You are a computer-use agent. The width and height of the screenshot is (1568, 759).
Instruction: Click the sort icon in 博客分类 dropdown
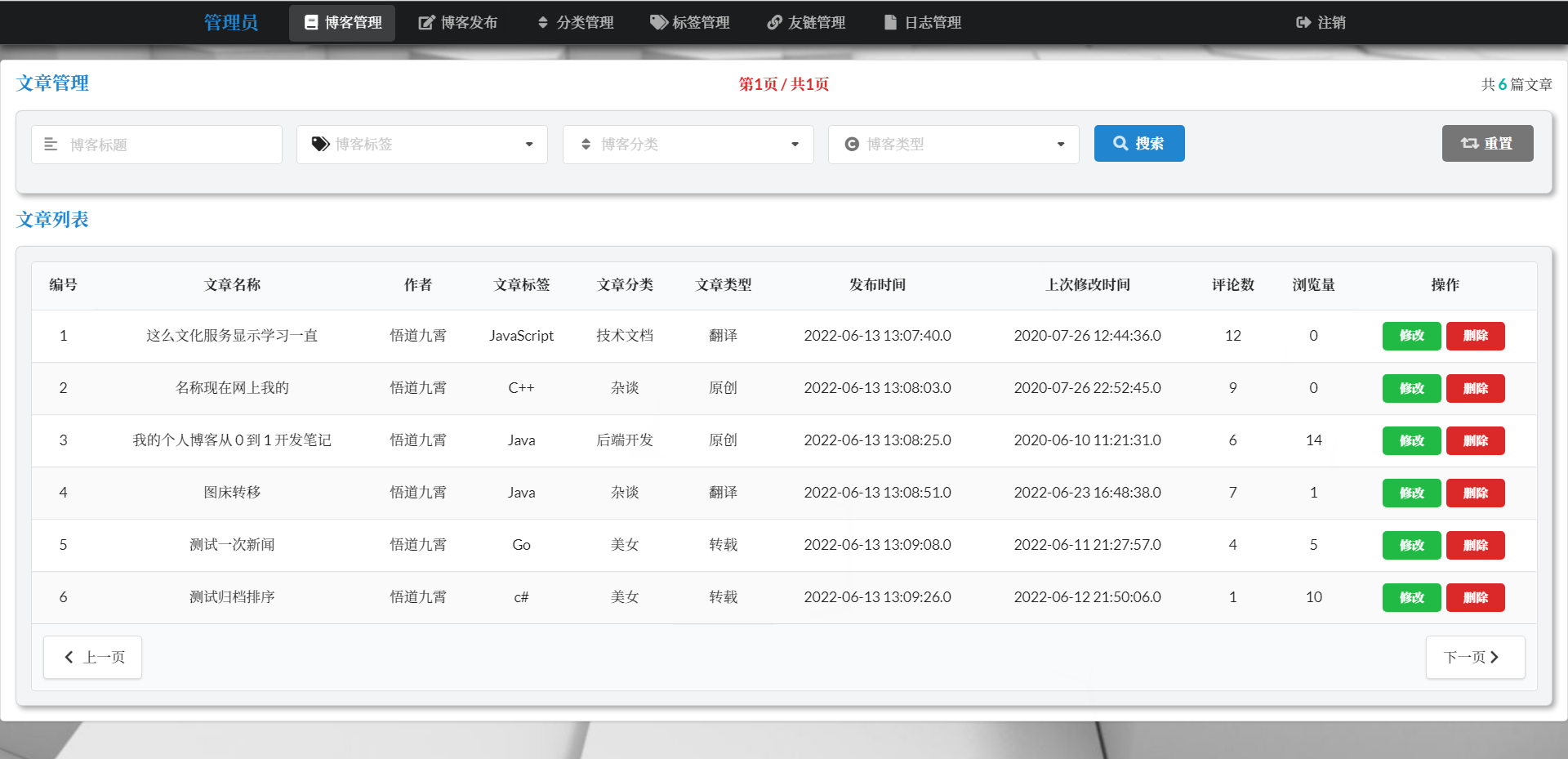586,144
